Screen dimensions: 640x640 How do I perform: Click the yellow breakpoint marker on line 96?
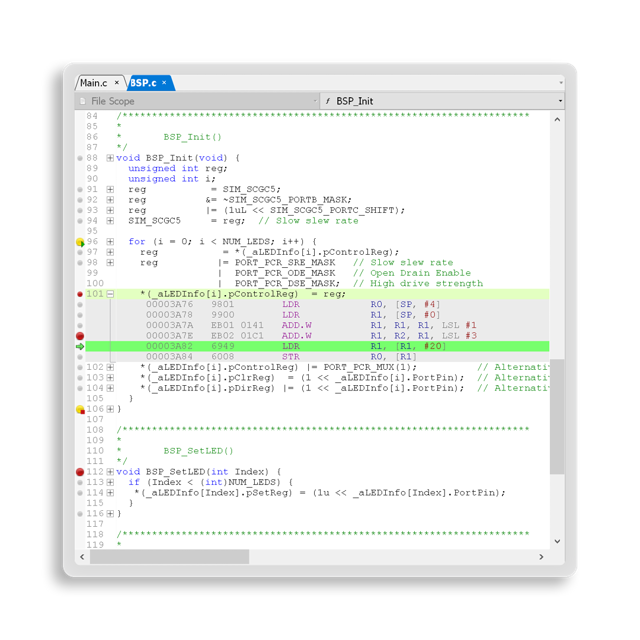point(80,242)
